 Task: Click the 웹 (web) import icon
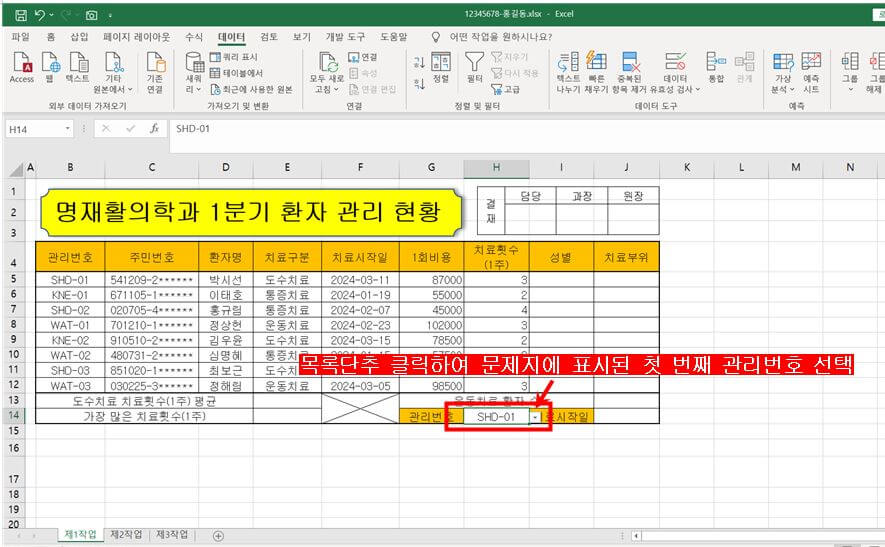(50, 67)
